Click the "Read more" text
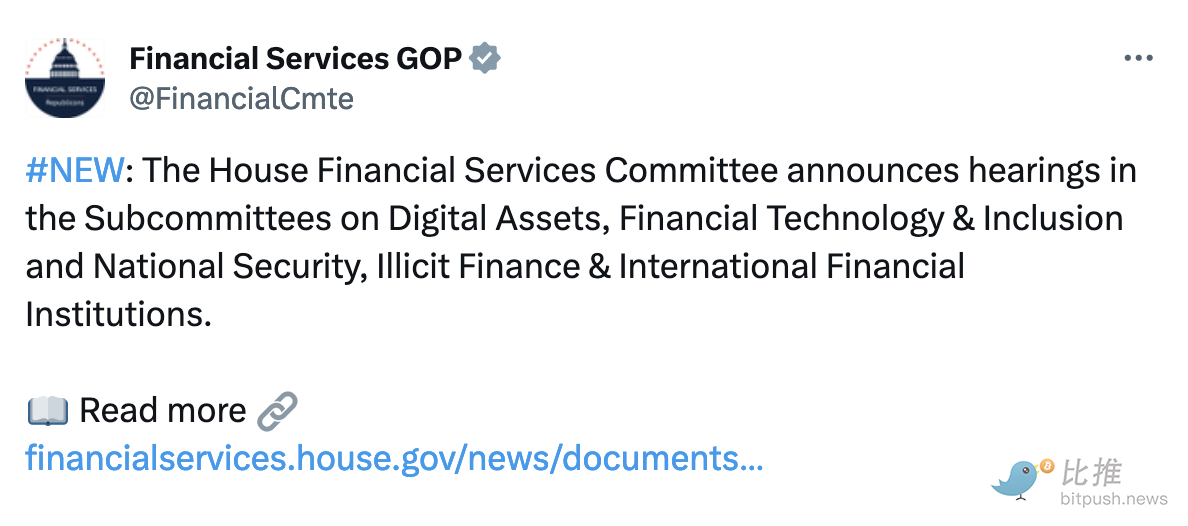 (x=162, y=410)
